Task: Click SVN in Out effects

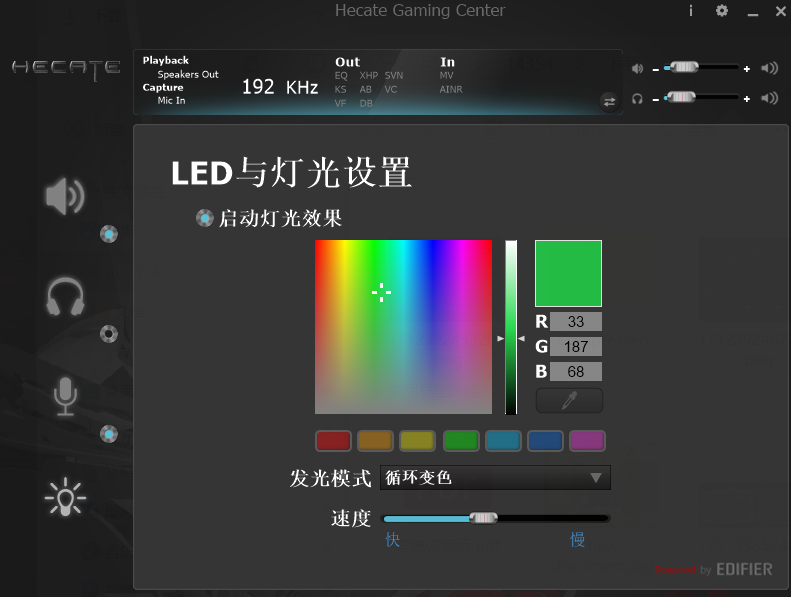Action: pyautogui.click(x=394, y=75)
